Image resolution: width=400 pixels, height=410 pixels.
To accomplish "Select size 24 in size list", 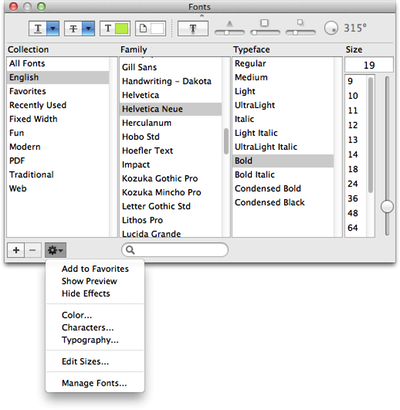I will coord(356,184).
